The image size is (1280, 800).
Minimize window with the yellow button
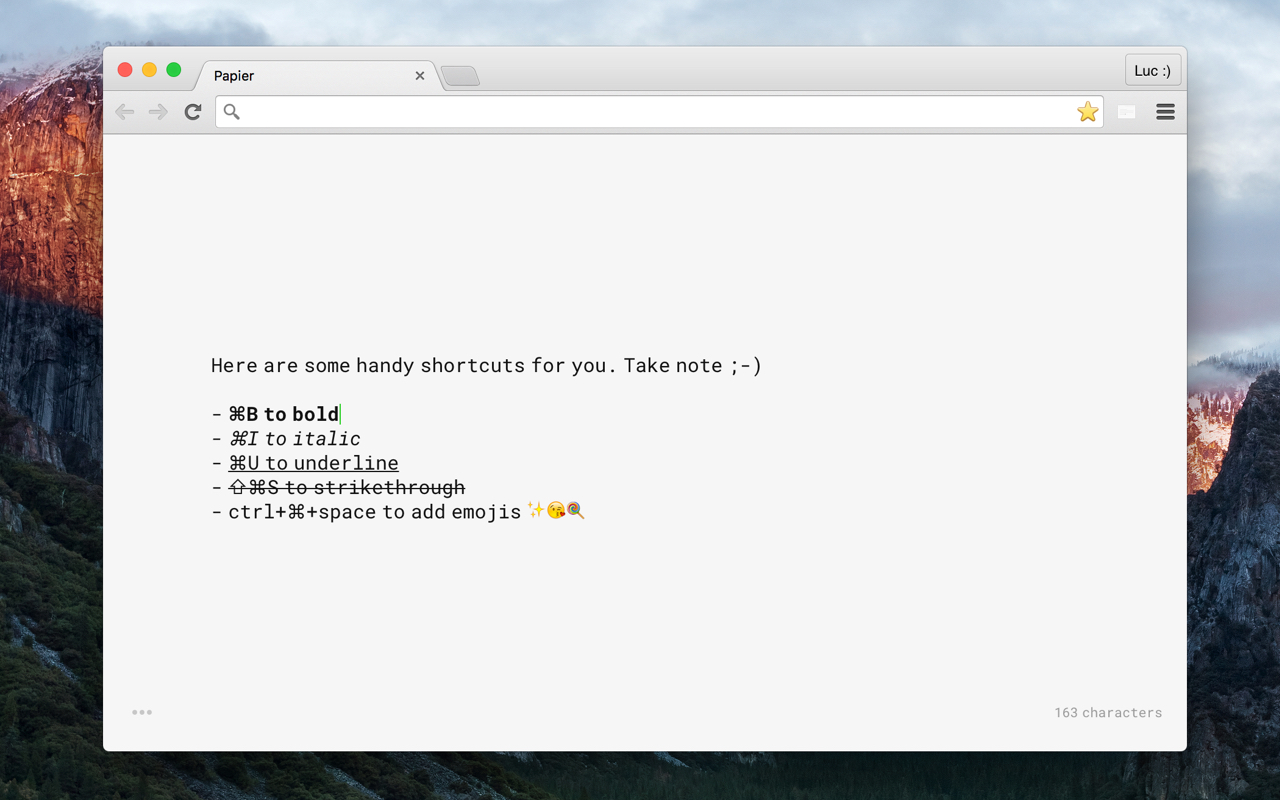(x=149, y=70)
